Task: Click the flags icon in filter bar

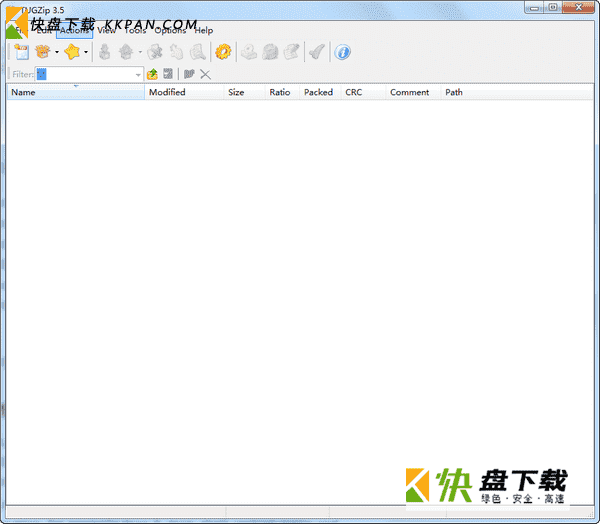Action: point(189,74)
